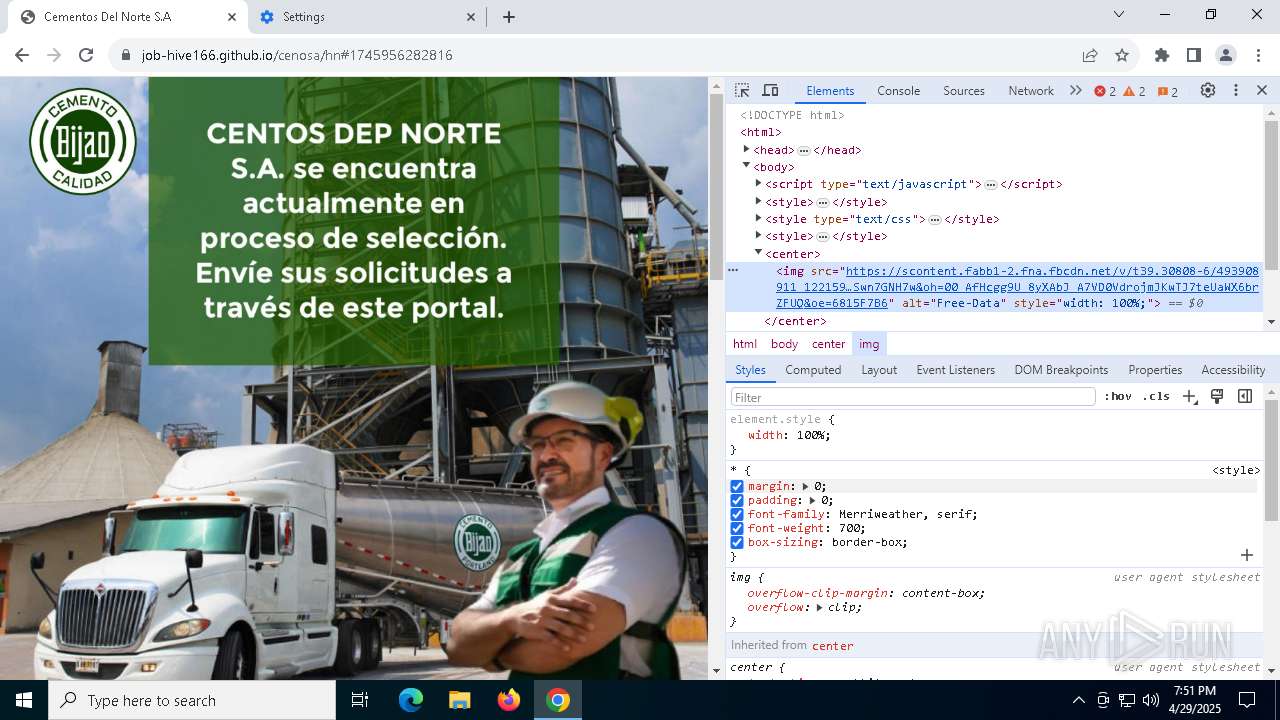The image size is (1280, 720).
Task: Close the DevTools panel
Action: tap(1262, 90)
